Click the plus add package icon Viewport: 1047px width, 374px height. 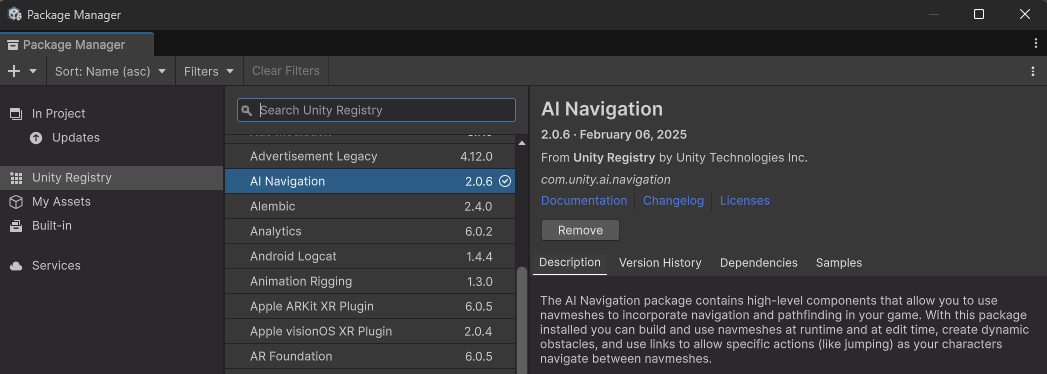point(14,71)
